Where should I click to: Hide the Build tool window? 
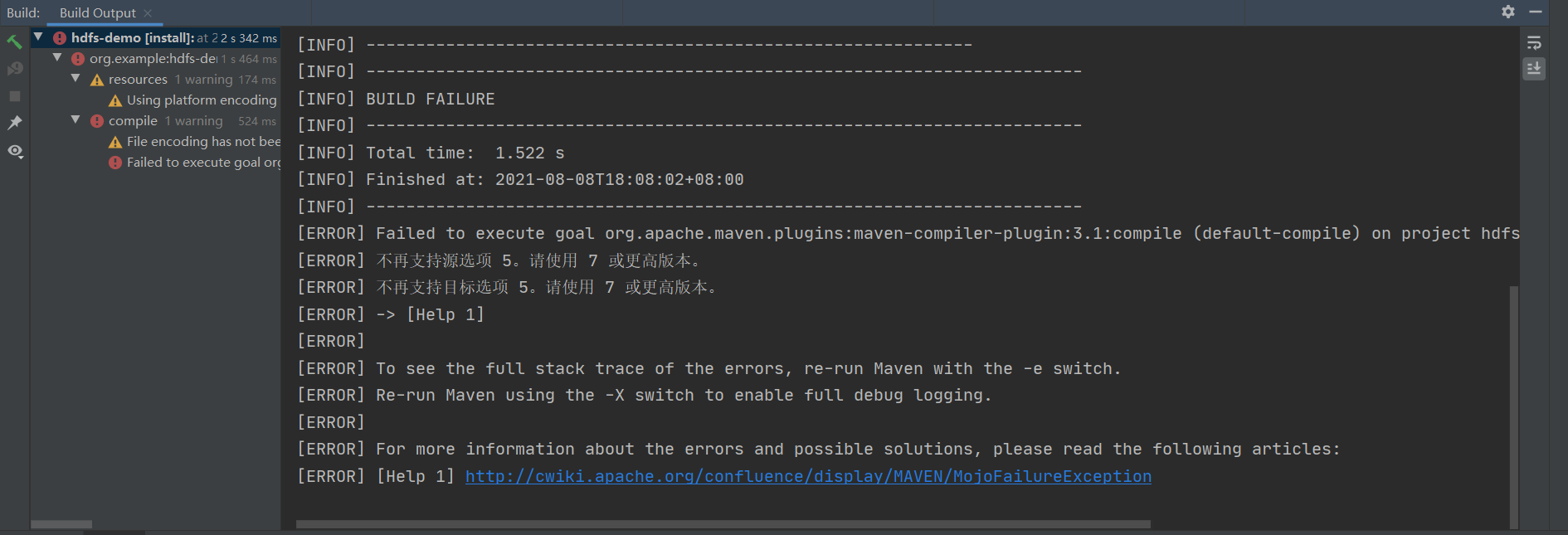click(x=1536, y=12)
